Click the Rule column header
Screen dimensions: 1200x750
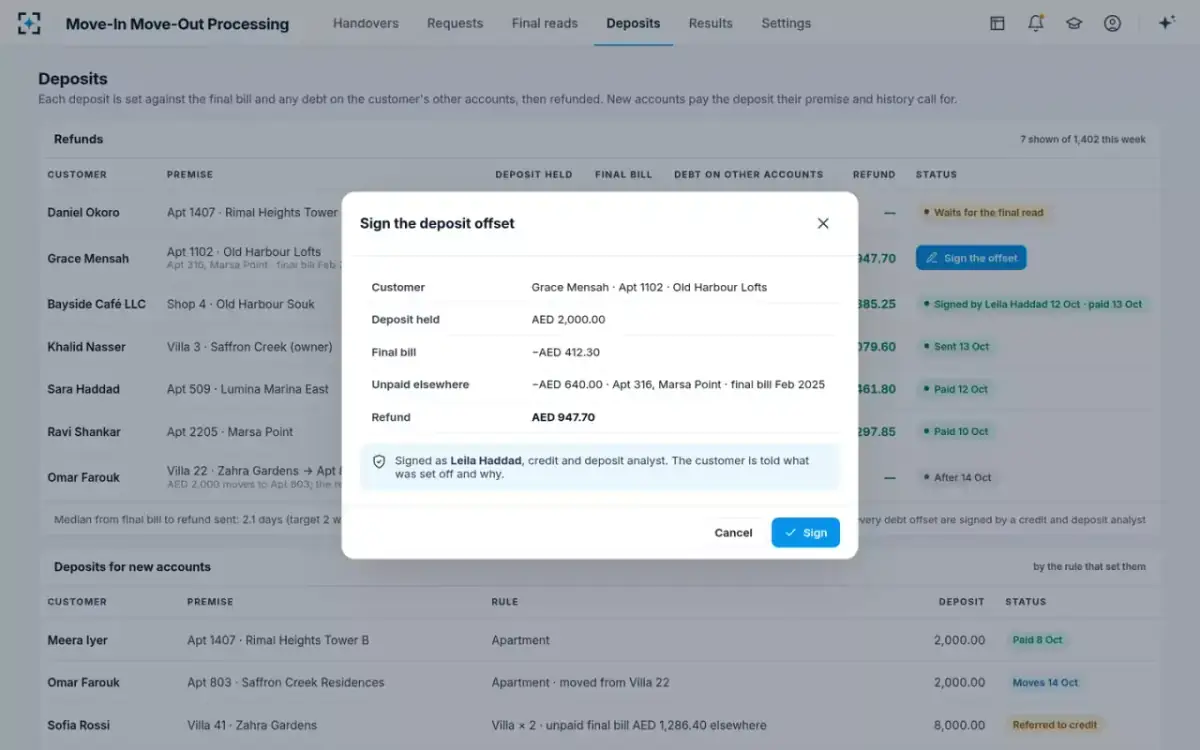pyautogui.click(x=504, y=602)
